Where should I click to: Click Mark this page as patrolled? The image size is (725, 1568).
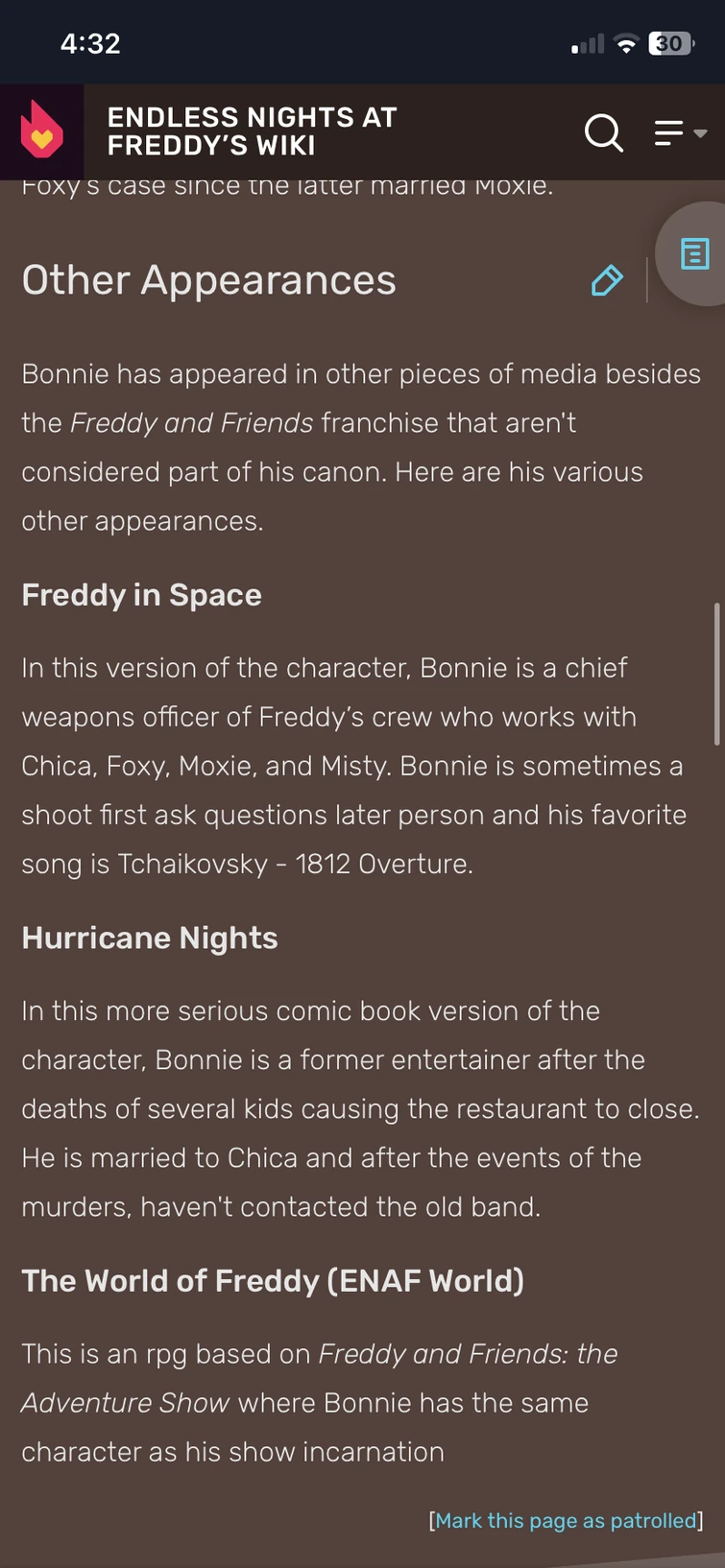(566, 1520)
